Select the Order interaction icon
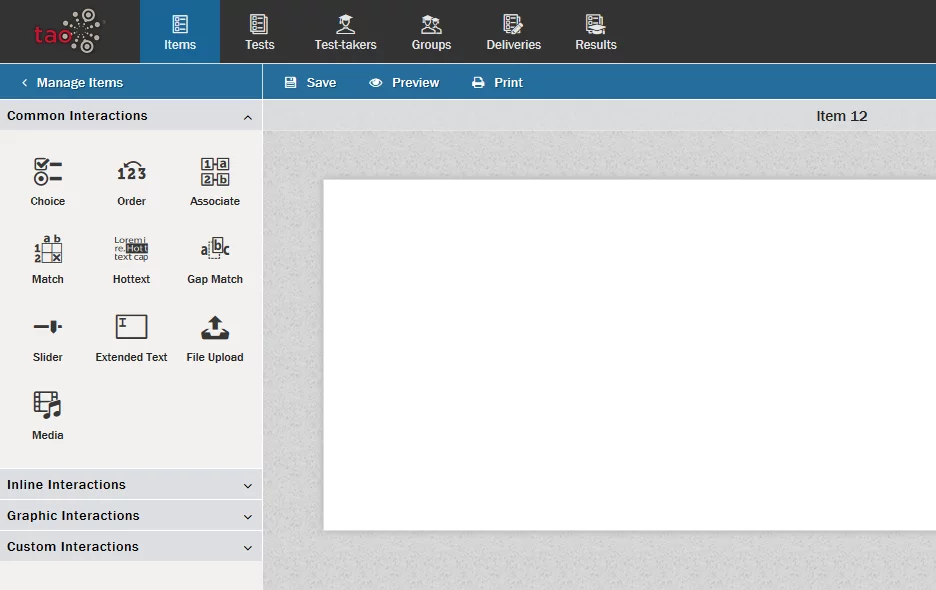This screenshot has height=590, width=936. coord(131,172)
